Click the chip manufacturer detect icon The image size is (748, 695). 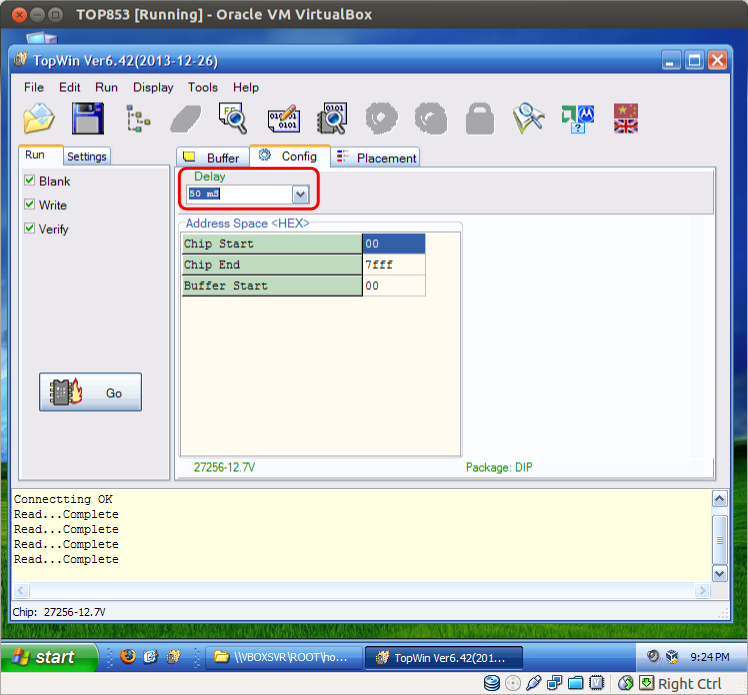click(578, 119)
